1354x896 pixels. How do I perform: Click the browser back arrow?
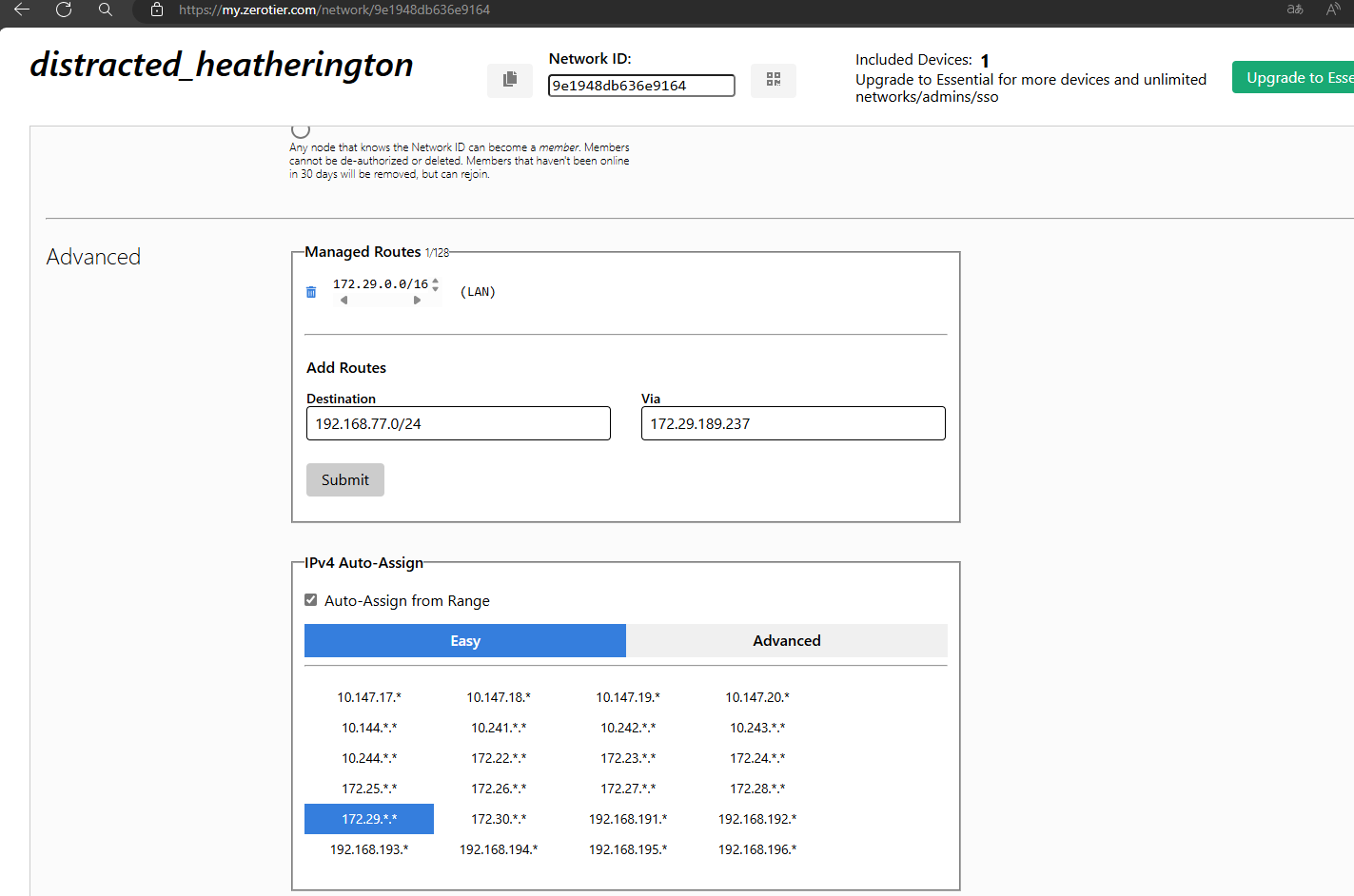tap(22, 10)
